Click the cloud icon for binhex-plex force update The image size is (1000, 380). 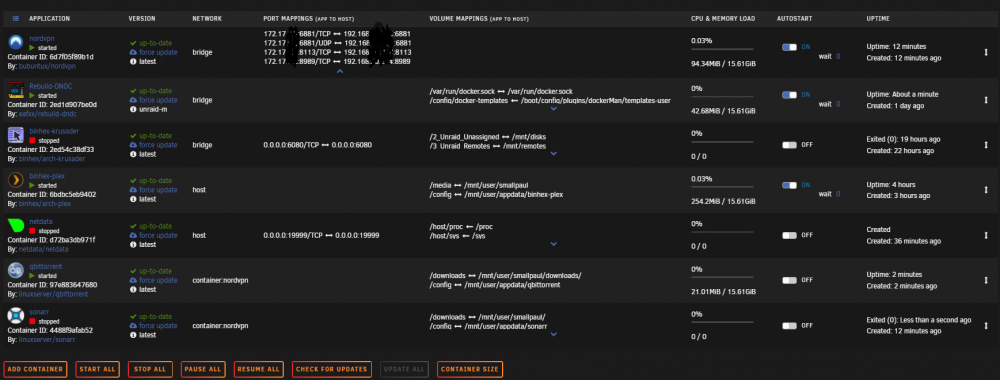click(x=133, y=190)
